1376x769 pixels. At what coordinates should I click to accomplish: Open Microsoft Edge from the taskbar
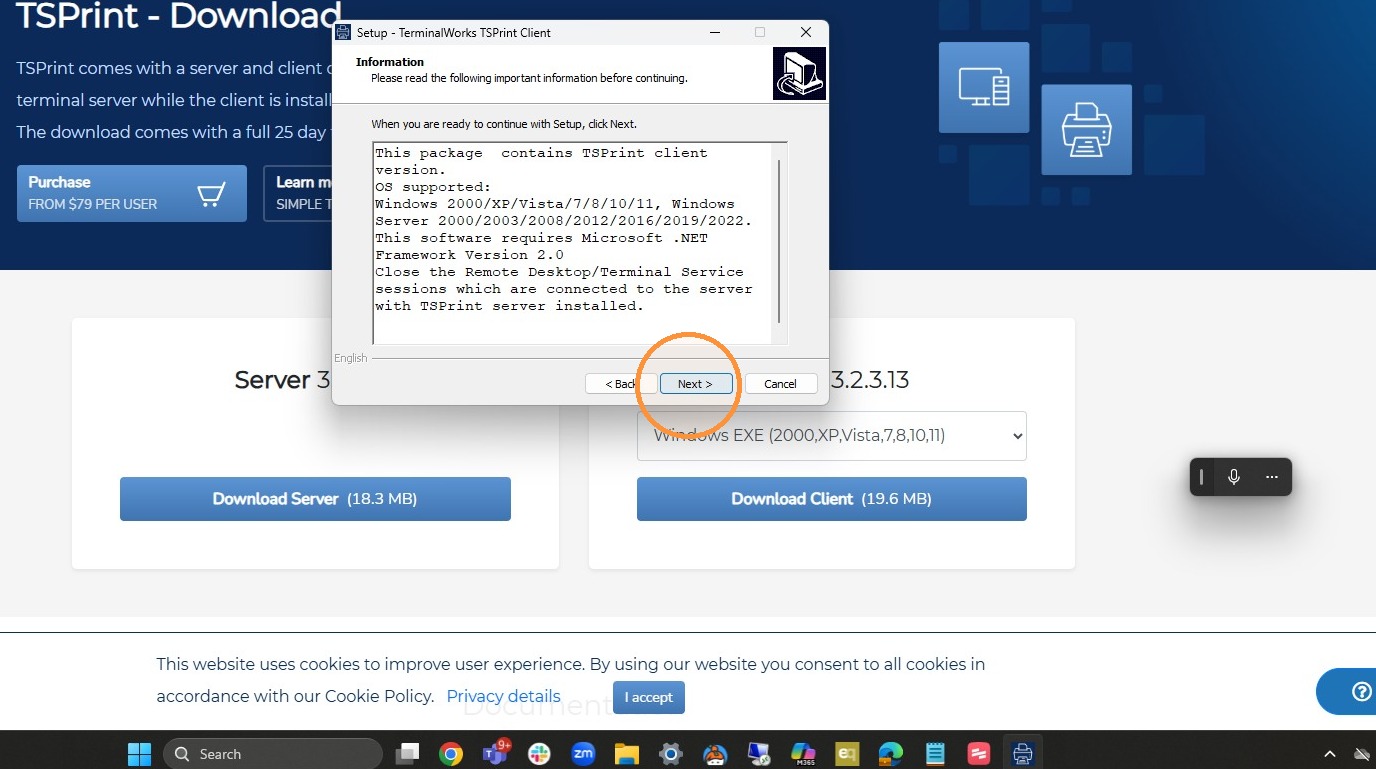[x=891, y=754]
